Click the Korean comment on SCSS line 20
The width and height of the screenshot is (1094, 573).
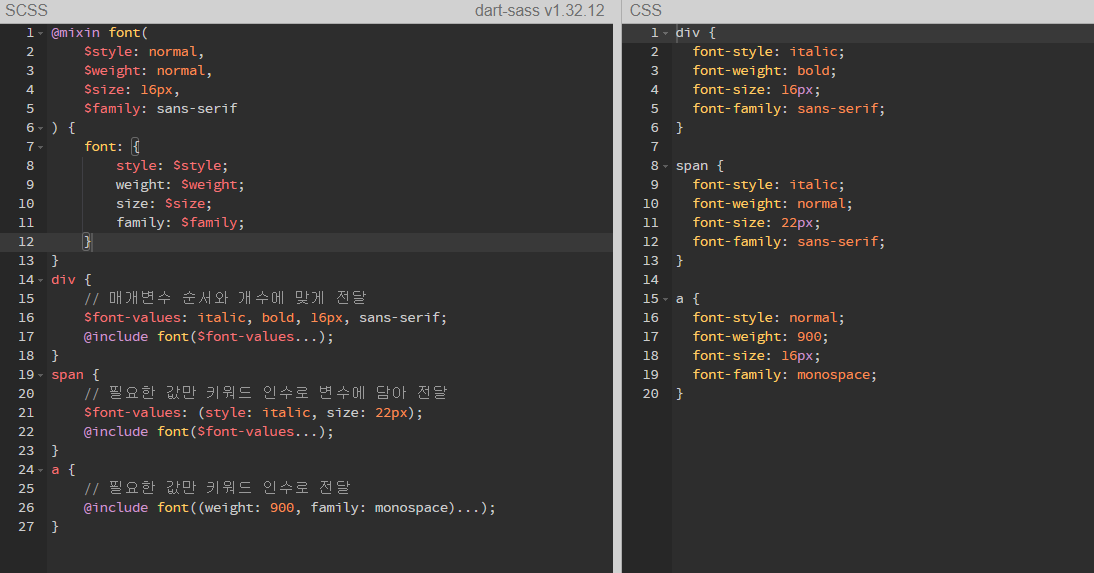pyautogui.click(x=265, y=394)
